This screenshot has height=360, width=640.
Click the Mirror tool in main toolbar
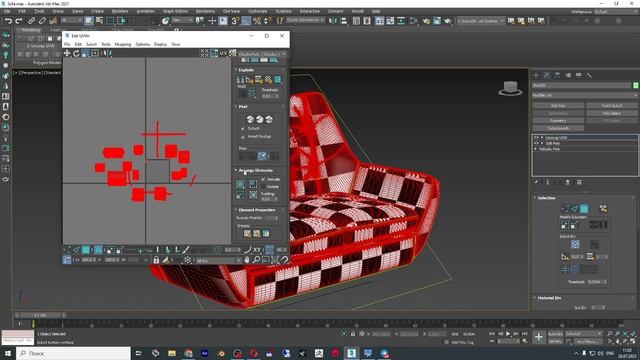333,20
